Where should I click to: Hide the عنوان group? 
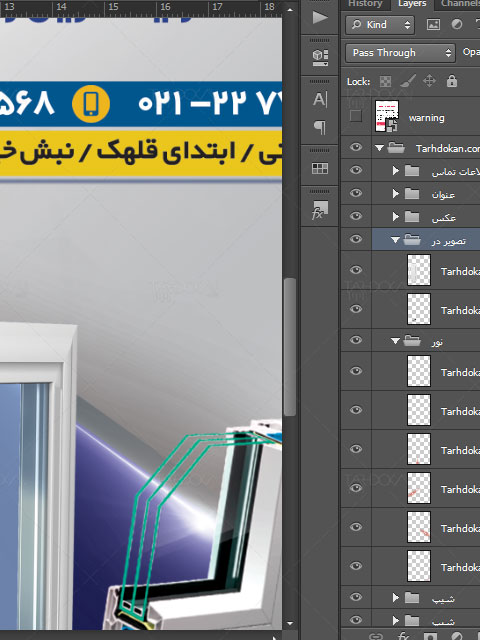pos(356,193)
